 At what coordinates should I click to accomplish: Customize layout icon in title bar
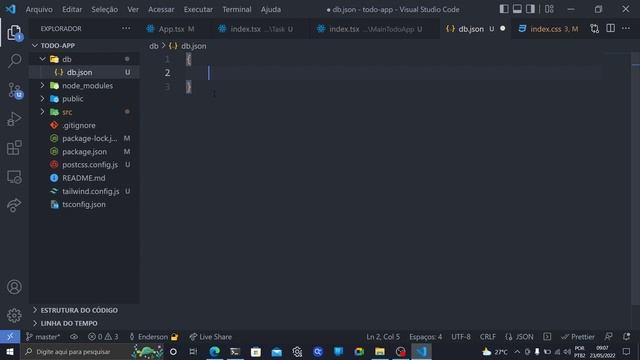click(549, 9)
